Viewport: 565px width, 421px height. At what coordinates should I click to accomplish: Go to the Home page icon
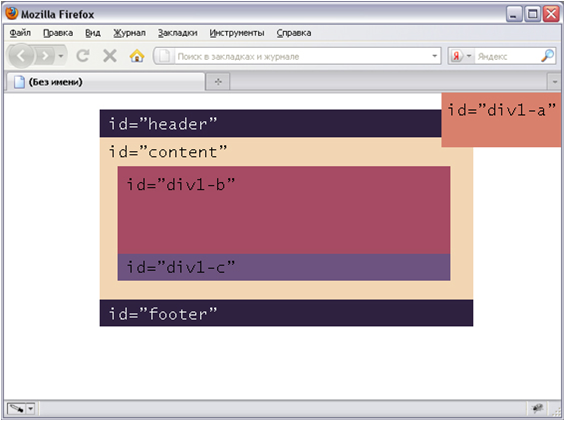pos(137,56)
